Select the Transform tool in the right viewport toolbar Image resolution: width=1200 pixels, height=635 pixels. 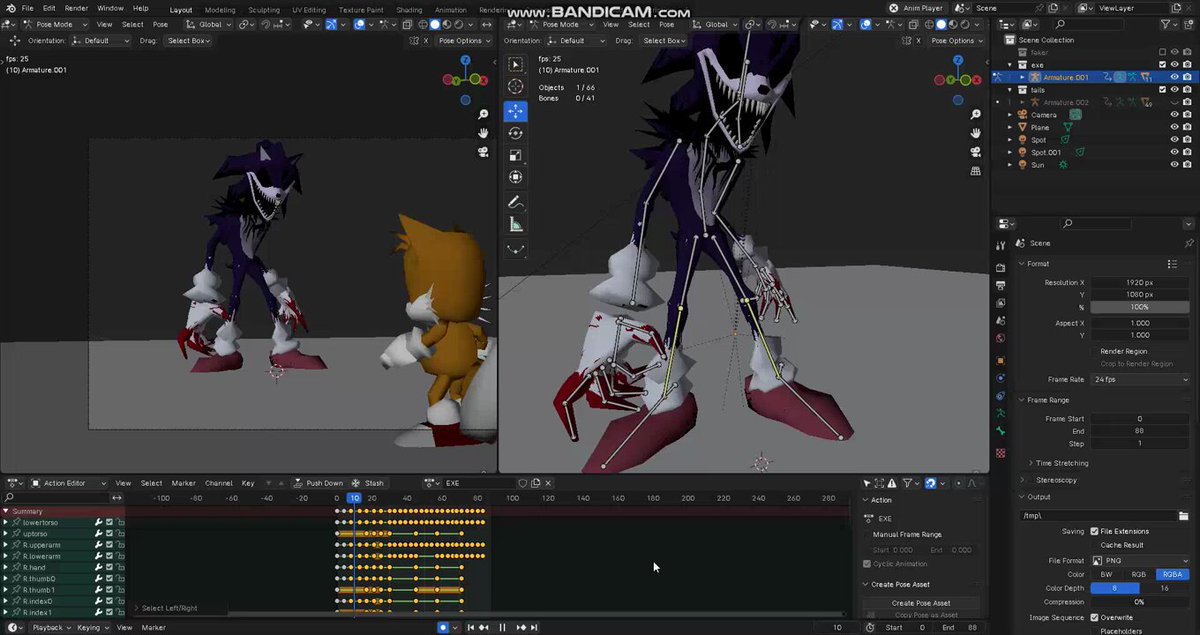pos(515,177)
